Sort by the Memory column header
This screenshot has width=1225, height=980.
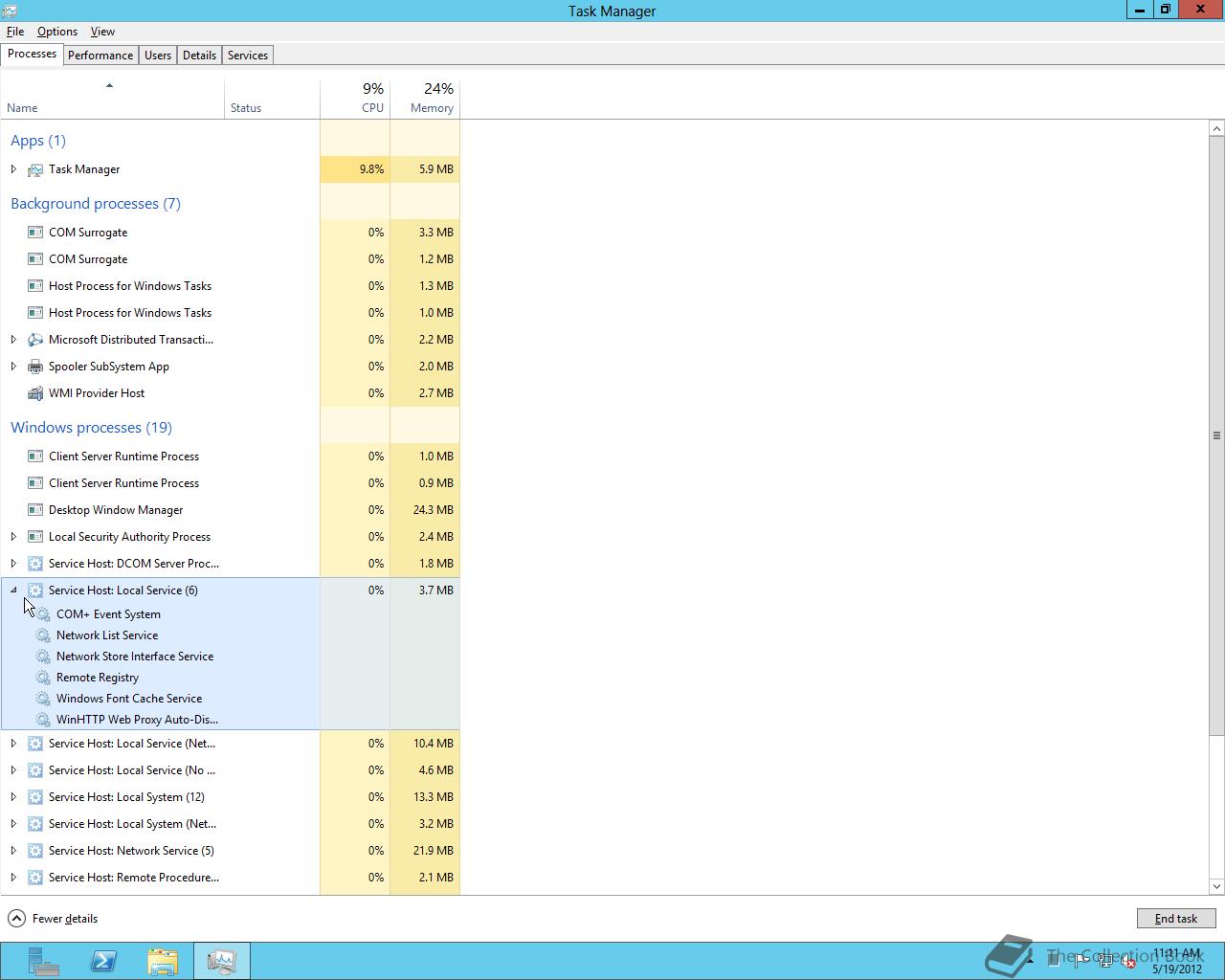coord(425,99)
